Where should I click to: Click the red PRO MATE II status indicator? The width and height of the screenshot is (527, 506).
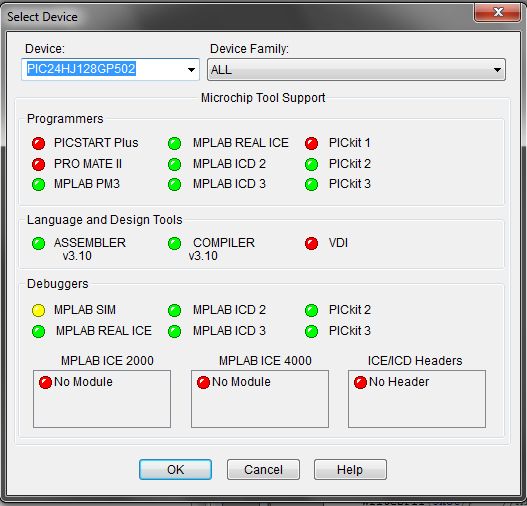click(38, 164)
